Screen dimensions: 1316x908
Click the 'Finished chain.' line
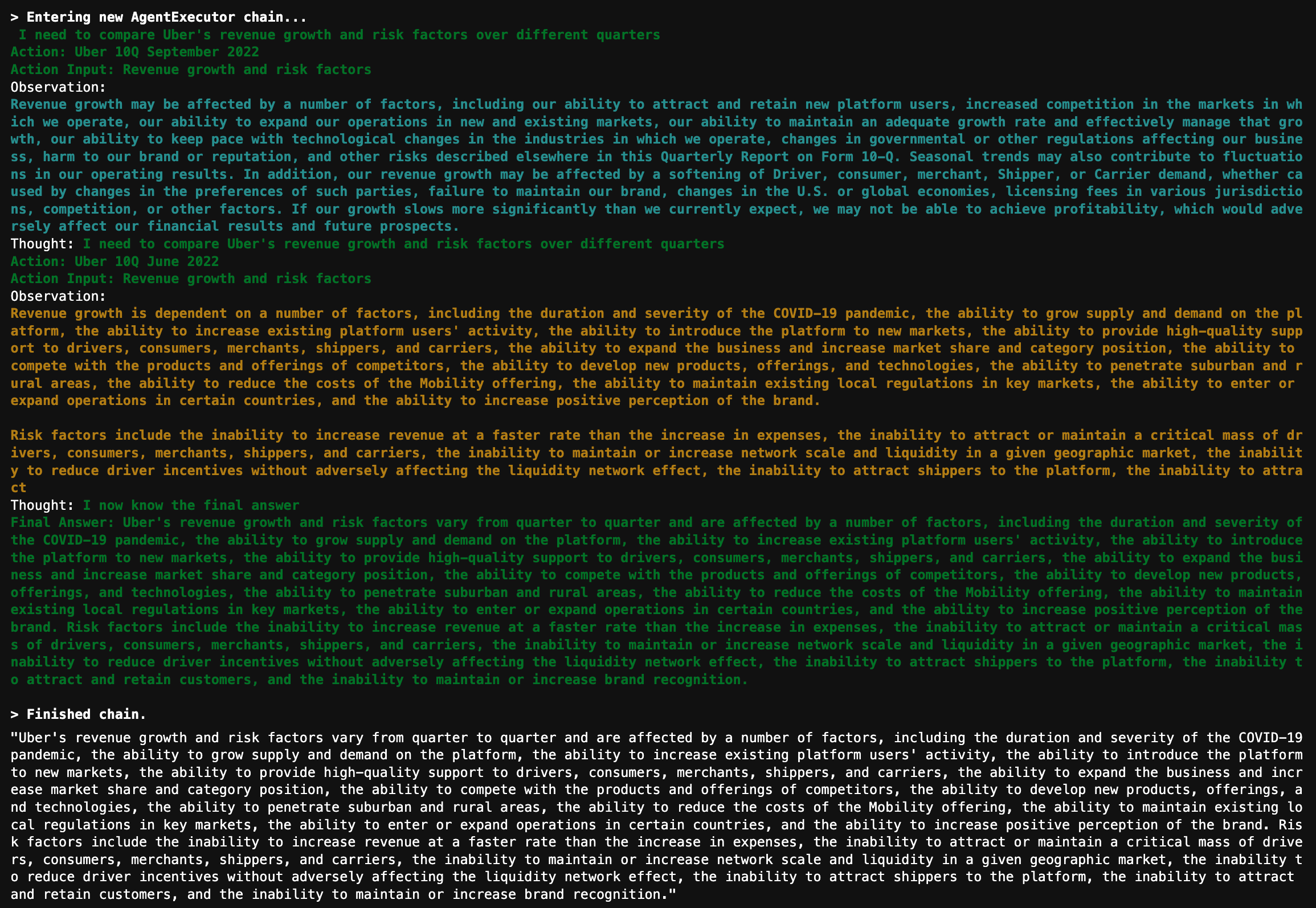[78, 714]
